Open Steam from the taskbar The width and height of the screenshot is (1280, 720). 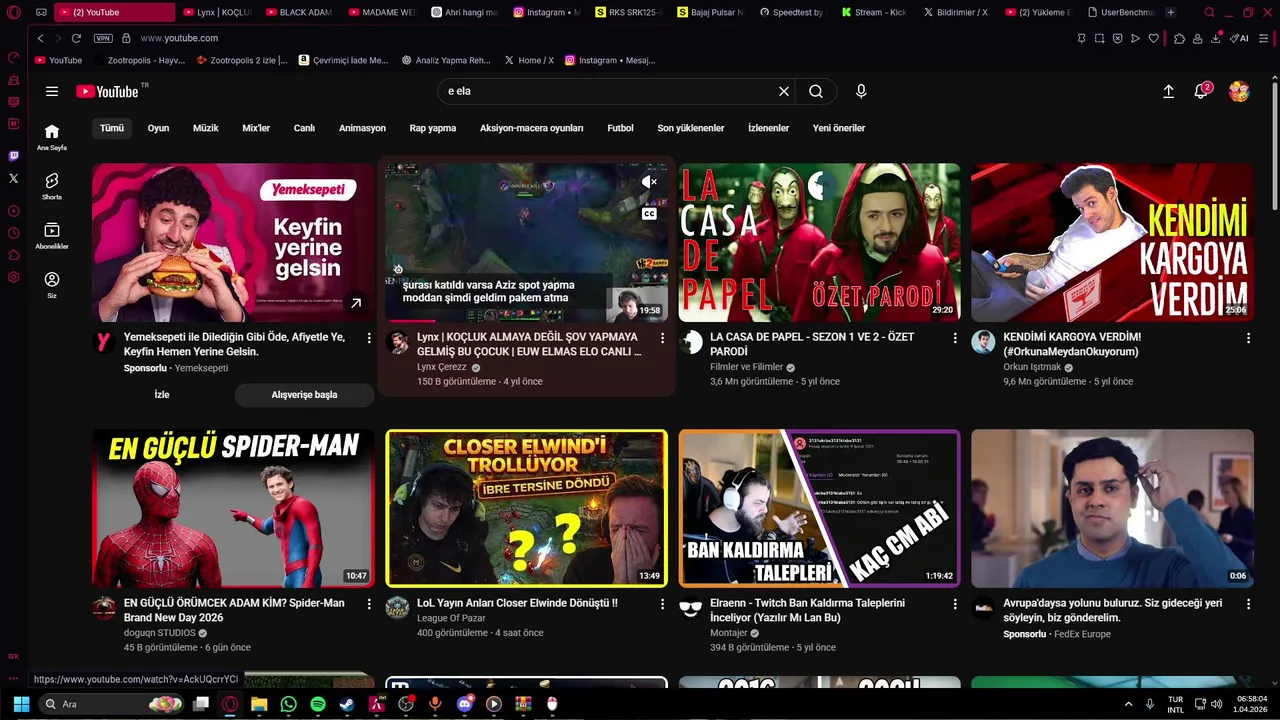pos(347,704)
